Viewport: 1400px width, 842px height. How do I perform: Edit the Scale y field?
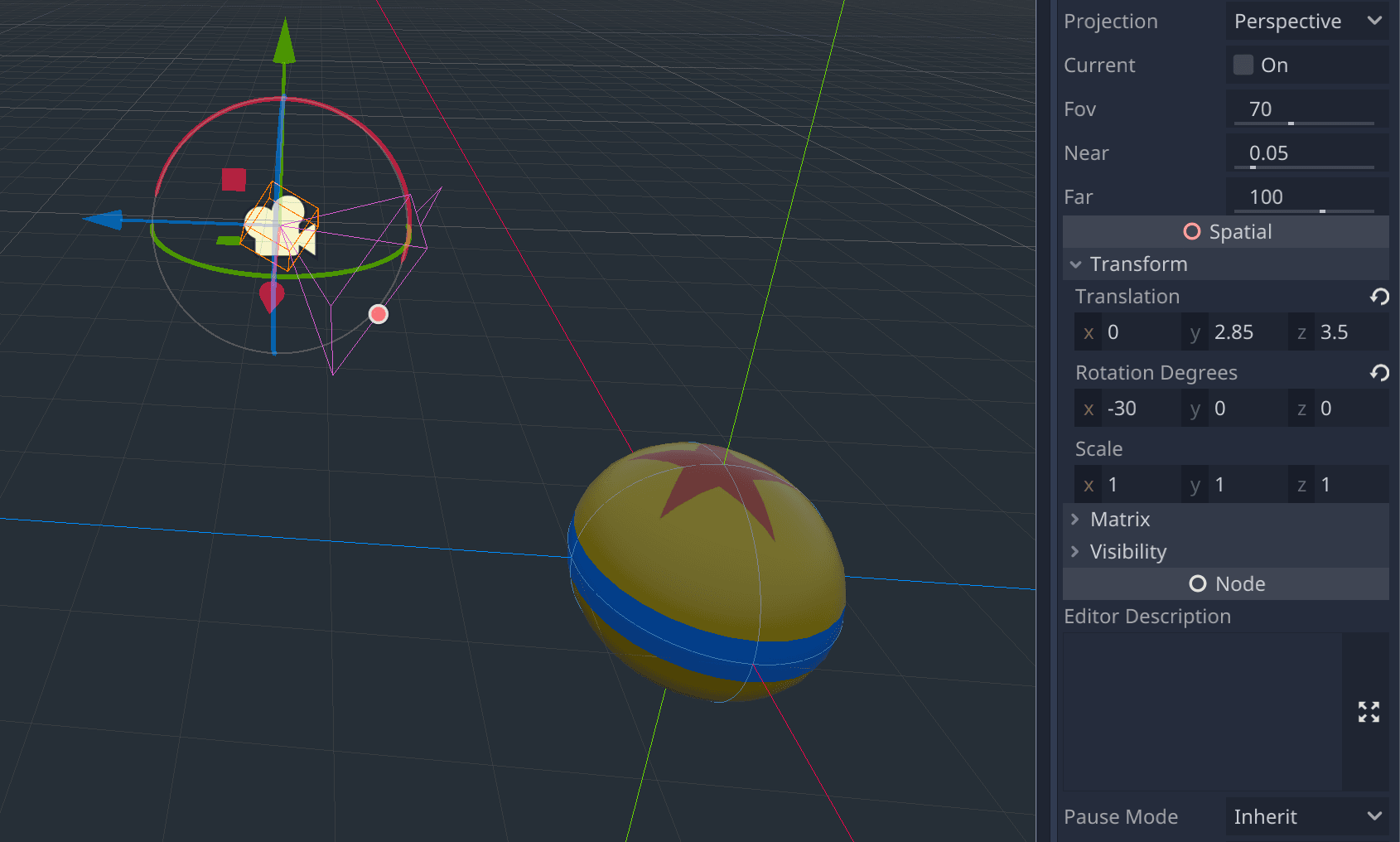click(x=1234, y=485)
